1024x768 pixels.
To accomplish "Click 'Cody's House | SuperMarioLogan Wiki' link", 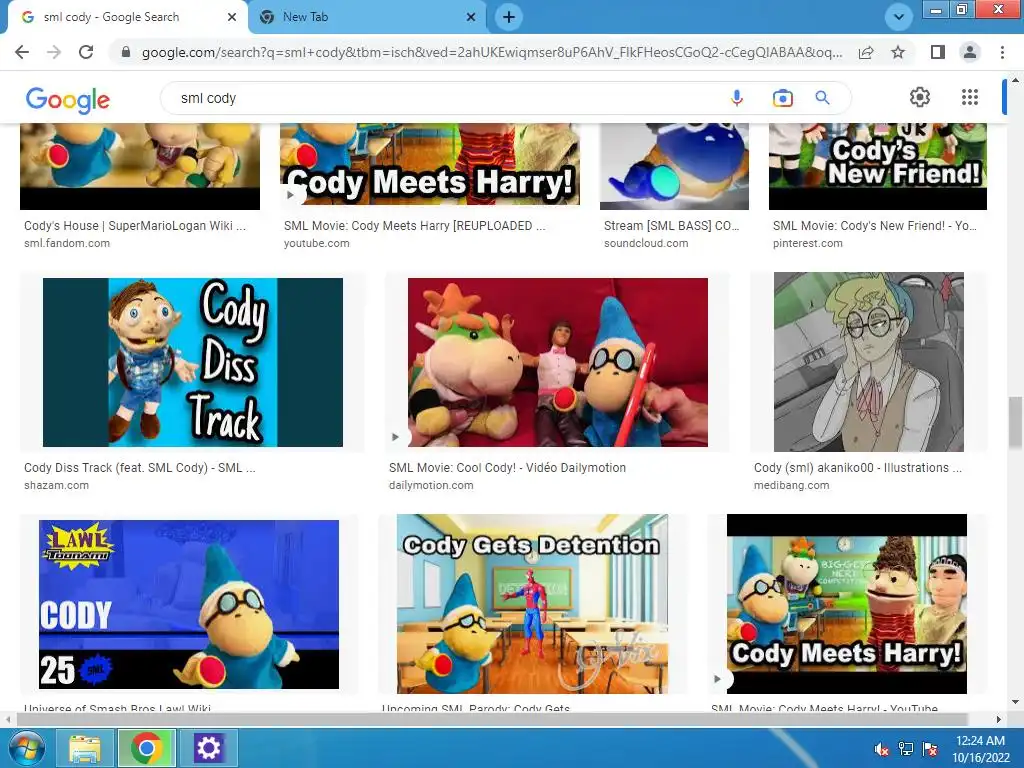I will coord(135,226).
